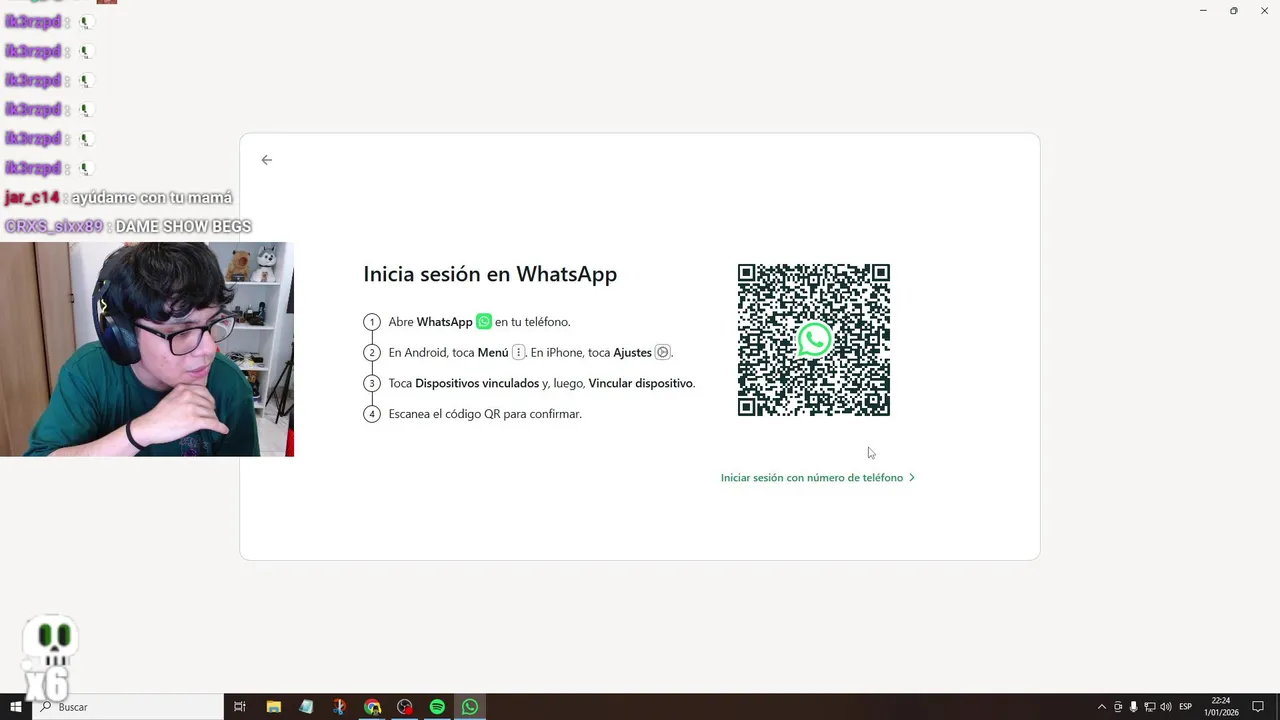The height and width of the screenshot is (720, 1280).
Task: Click the Android Menú three-dots icon
Action: (518, 352)
